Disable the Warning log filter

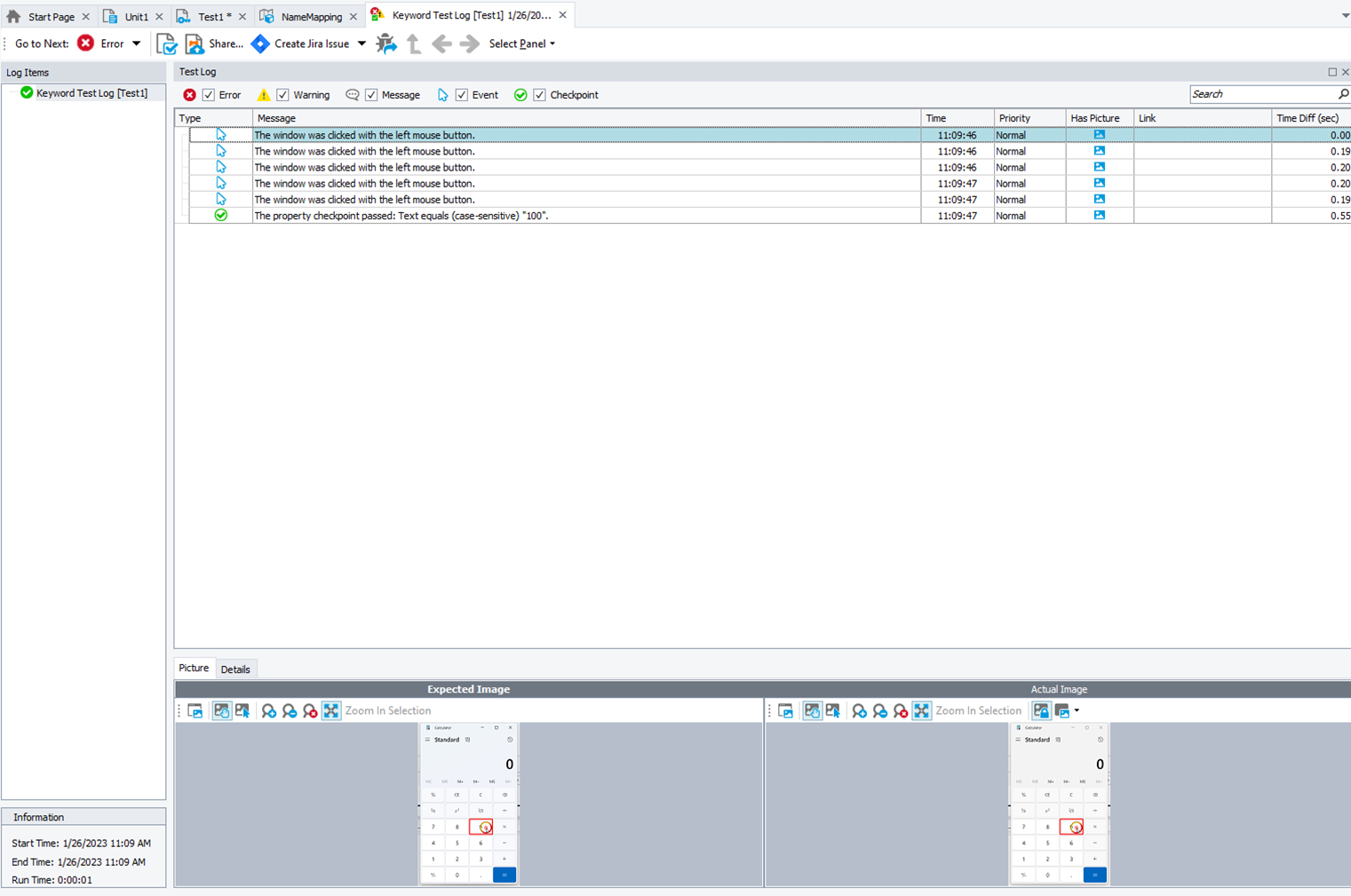[282, 94]
